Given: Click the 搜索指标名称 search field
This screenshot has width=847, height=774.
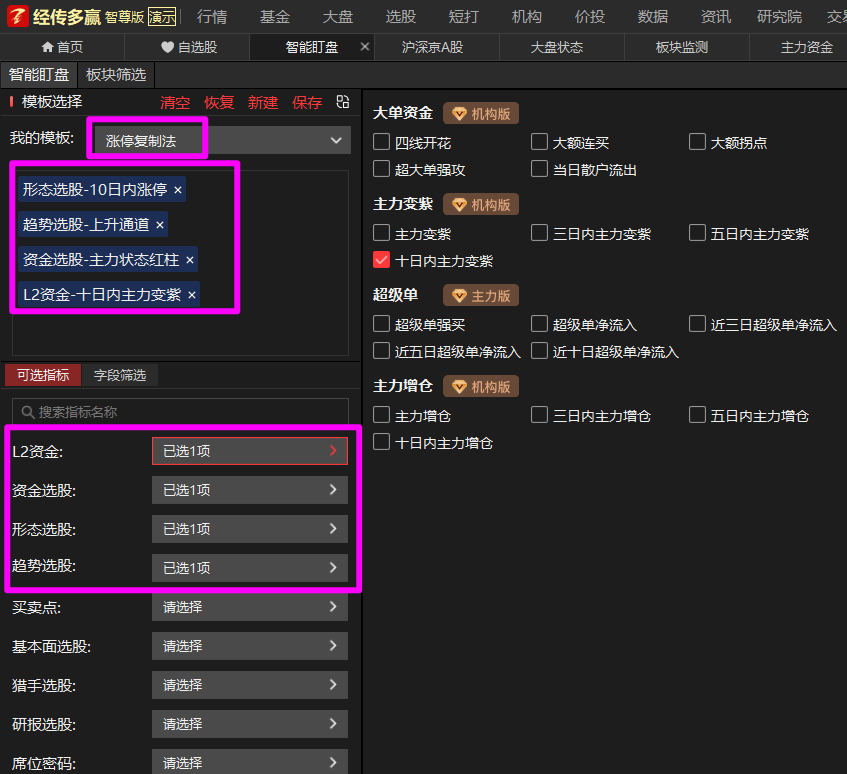Looking at the screenshot, I should tap(180, 412).
